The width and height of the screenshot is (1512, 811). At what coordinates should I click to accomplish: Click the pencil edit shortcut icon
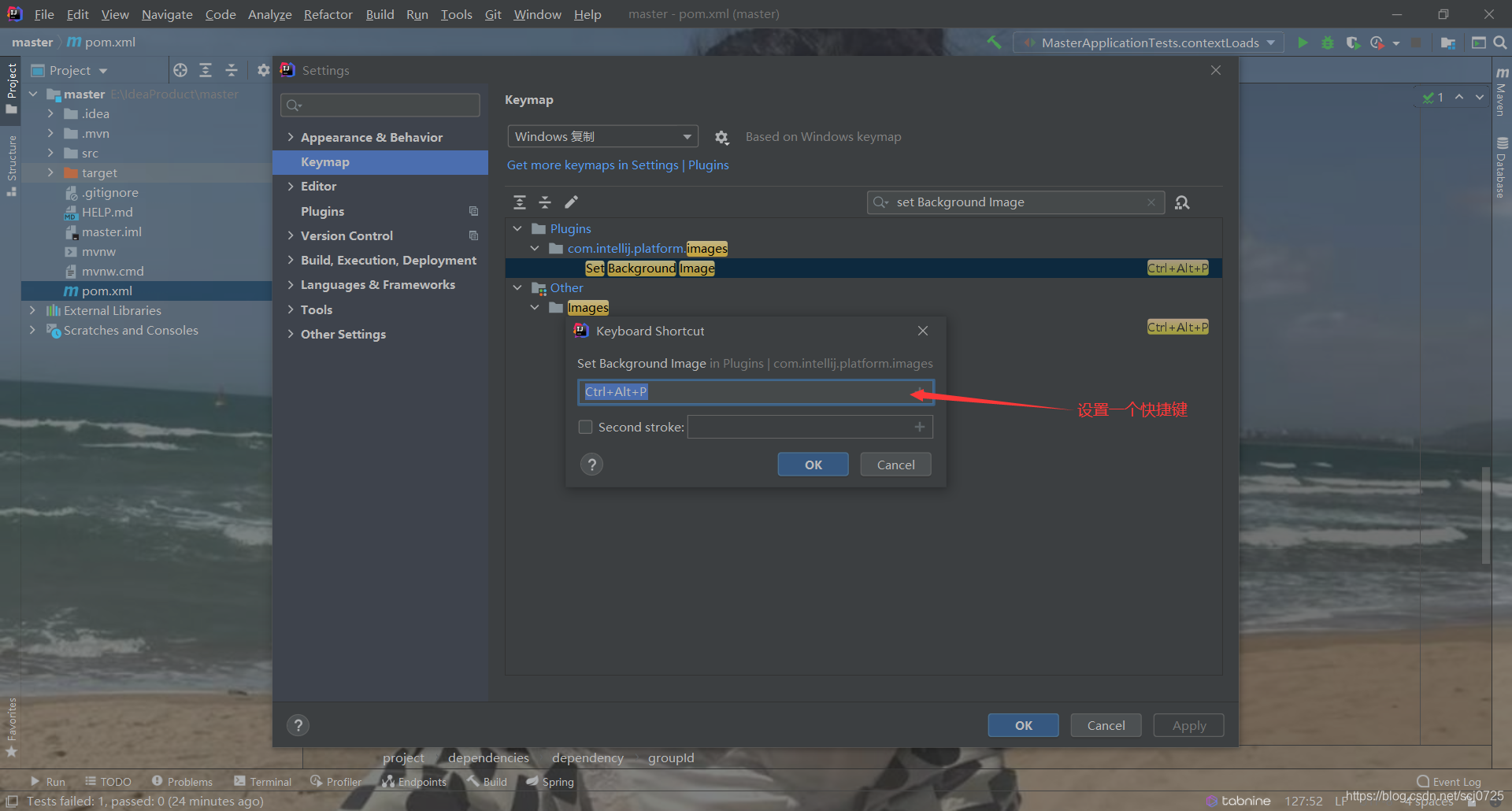point(571,202)
